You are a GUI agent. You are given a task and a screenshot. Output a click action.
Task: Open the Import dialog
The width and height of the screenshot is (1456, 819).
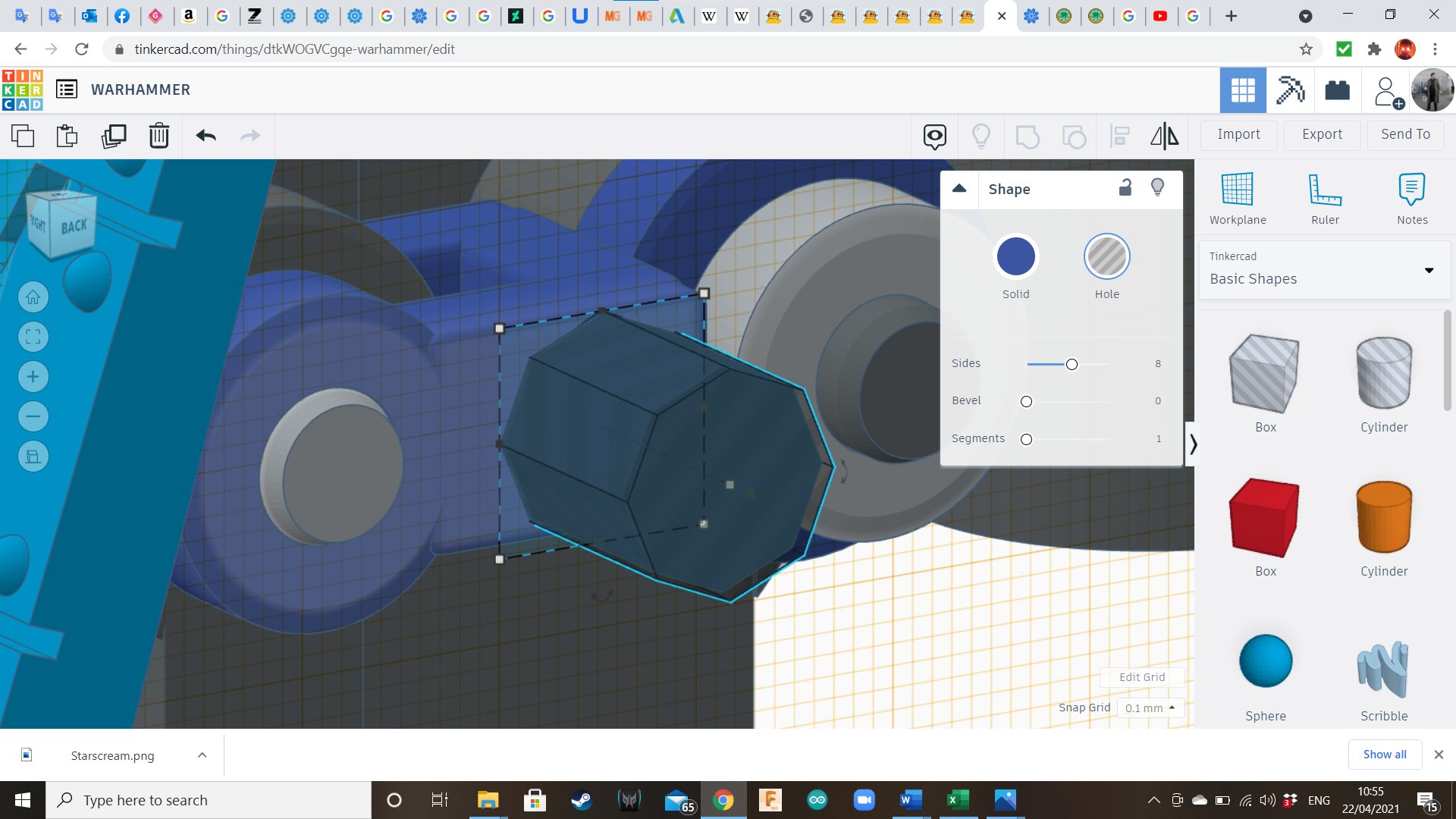coord(1238,134)
